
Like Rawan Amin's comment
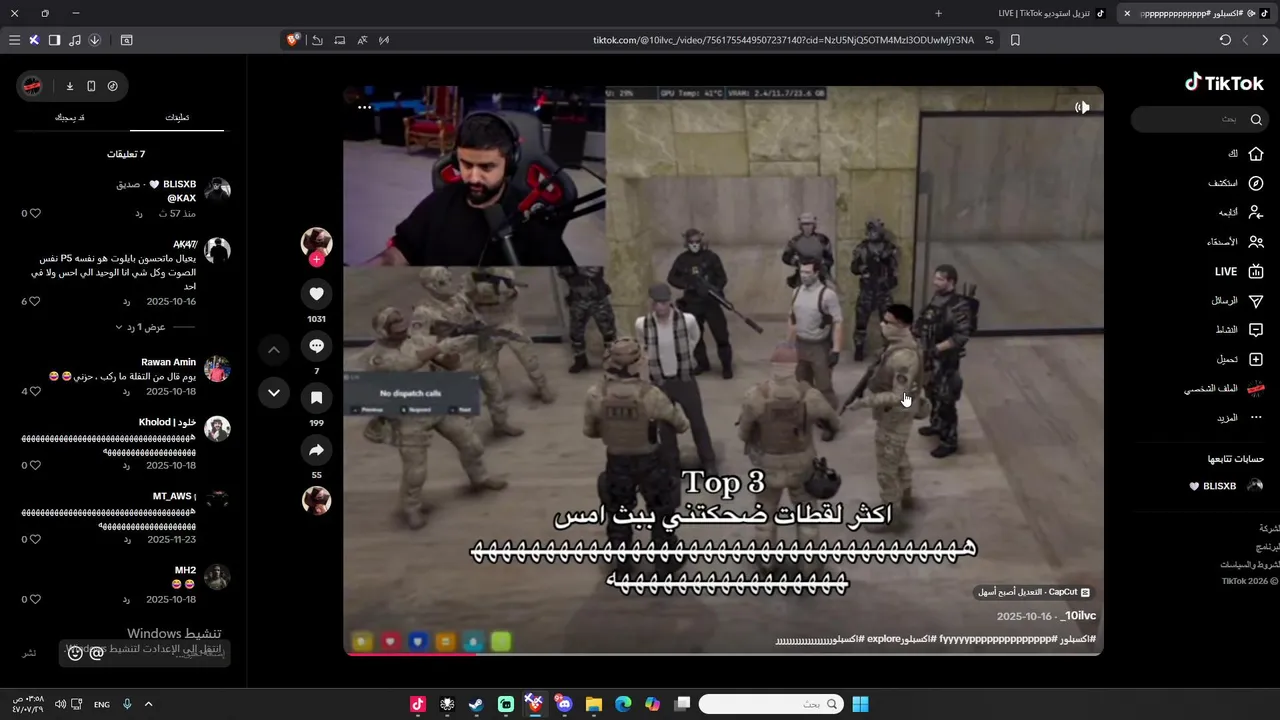click(35, 391)
